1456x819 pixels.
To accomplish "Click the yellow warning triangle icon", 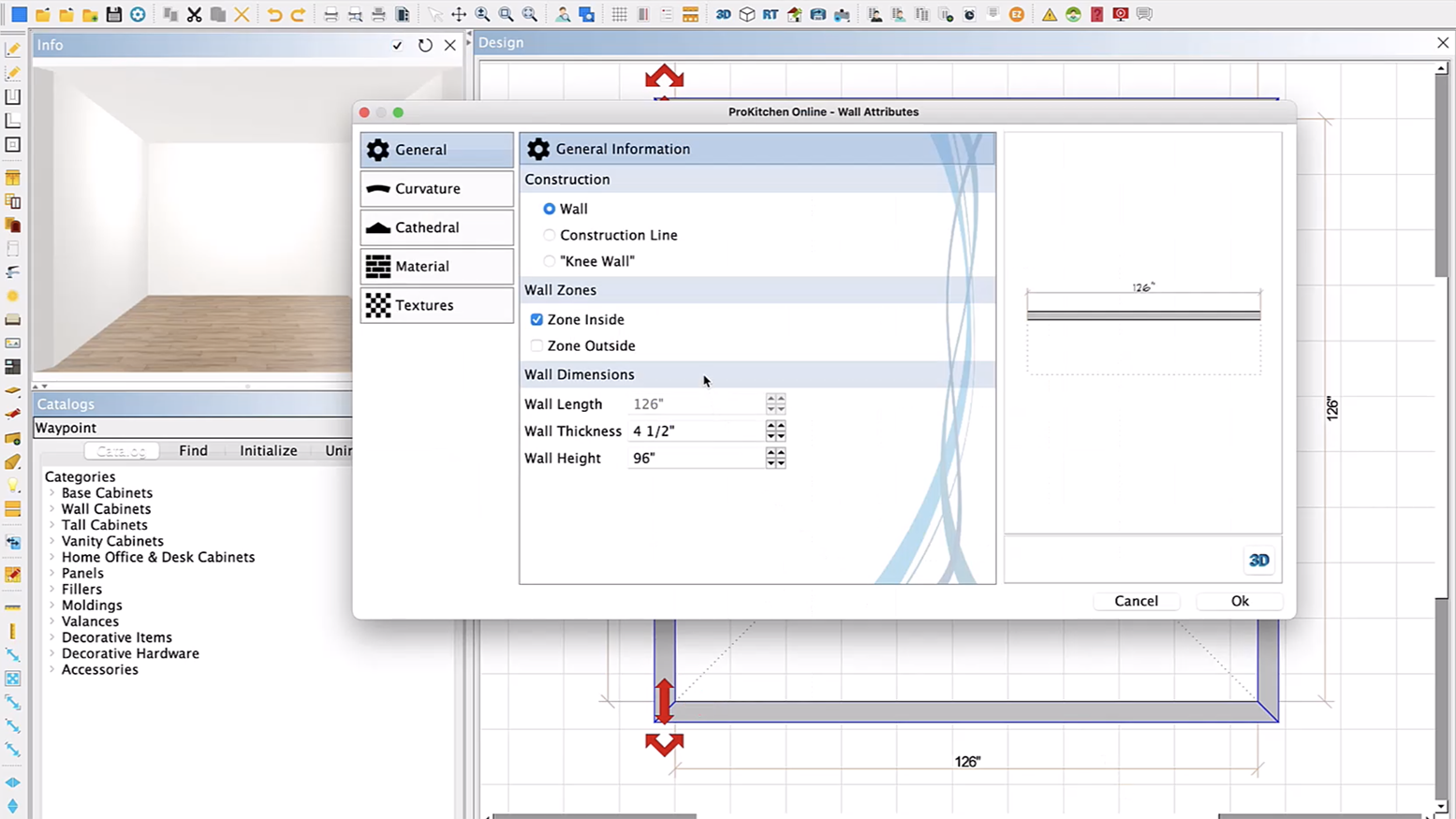I will 1049,14.
